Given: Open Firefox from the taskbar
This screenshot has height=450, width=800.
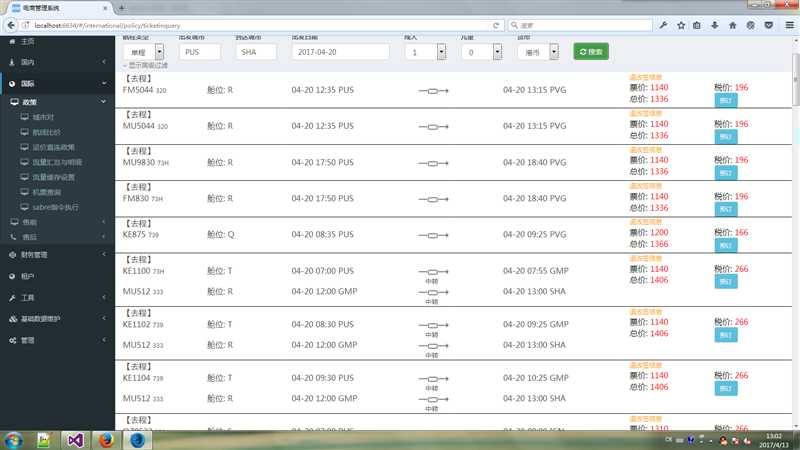Looking at the screenshot, I should (106, 440).
